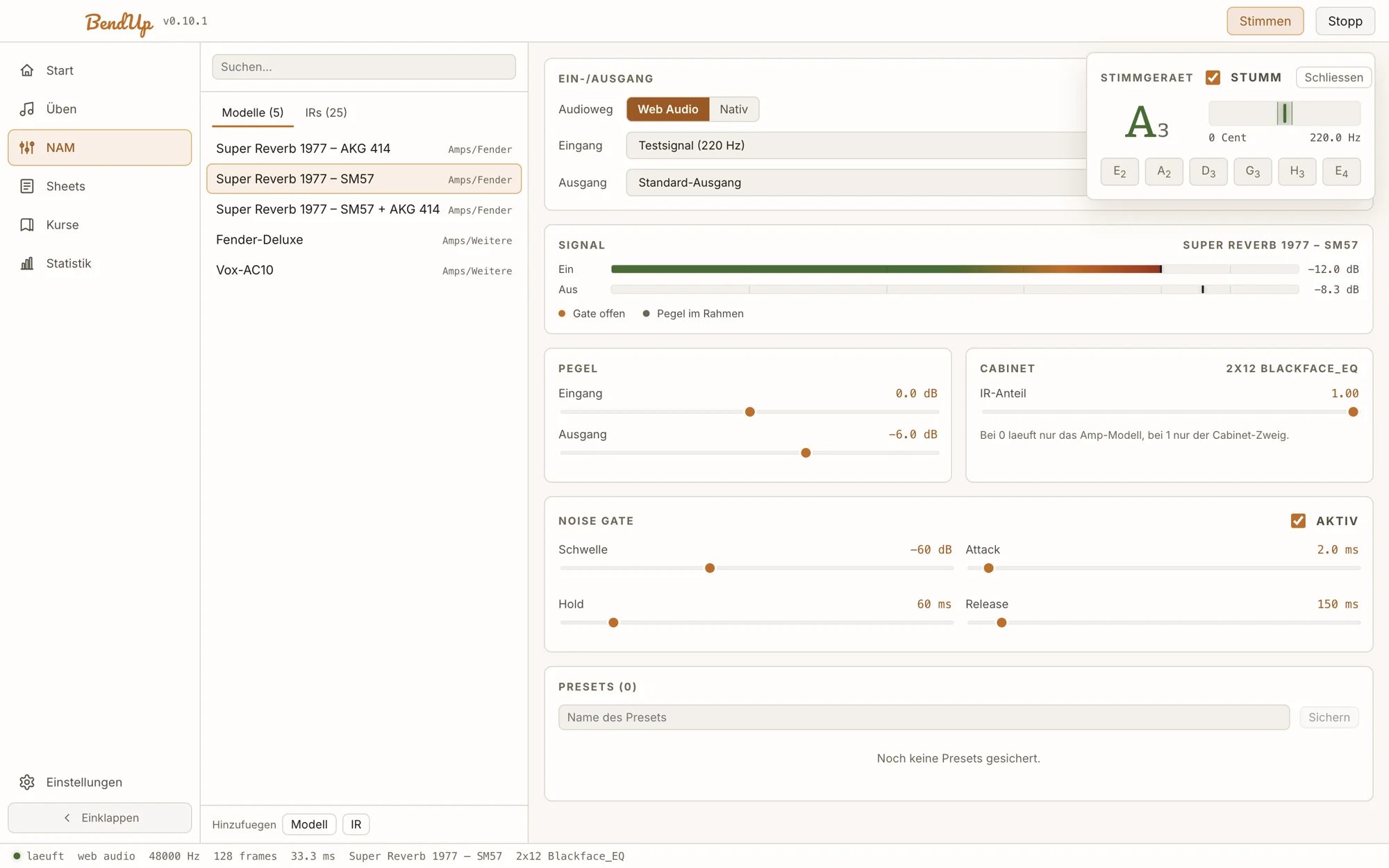Select the Web Audio audio path

point(667,109)
